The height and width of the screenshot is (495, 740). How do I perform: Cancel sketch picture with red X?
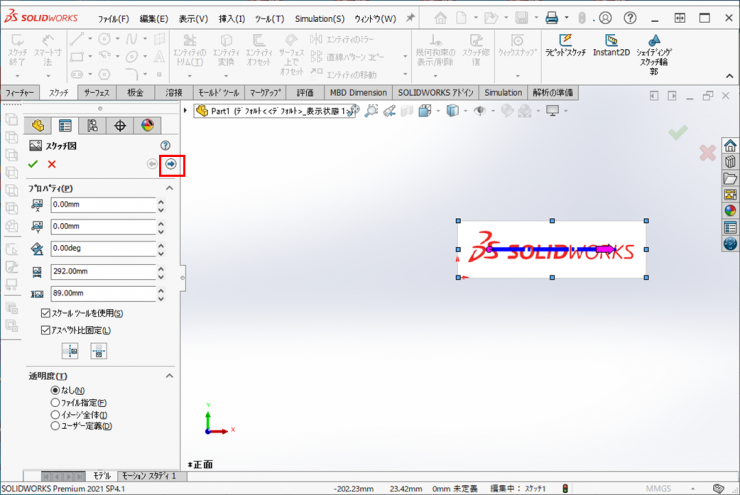pos(52,164)
